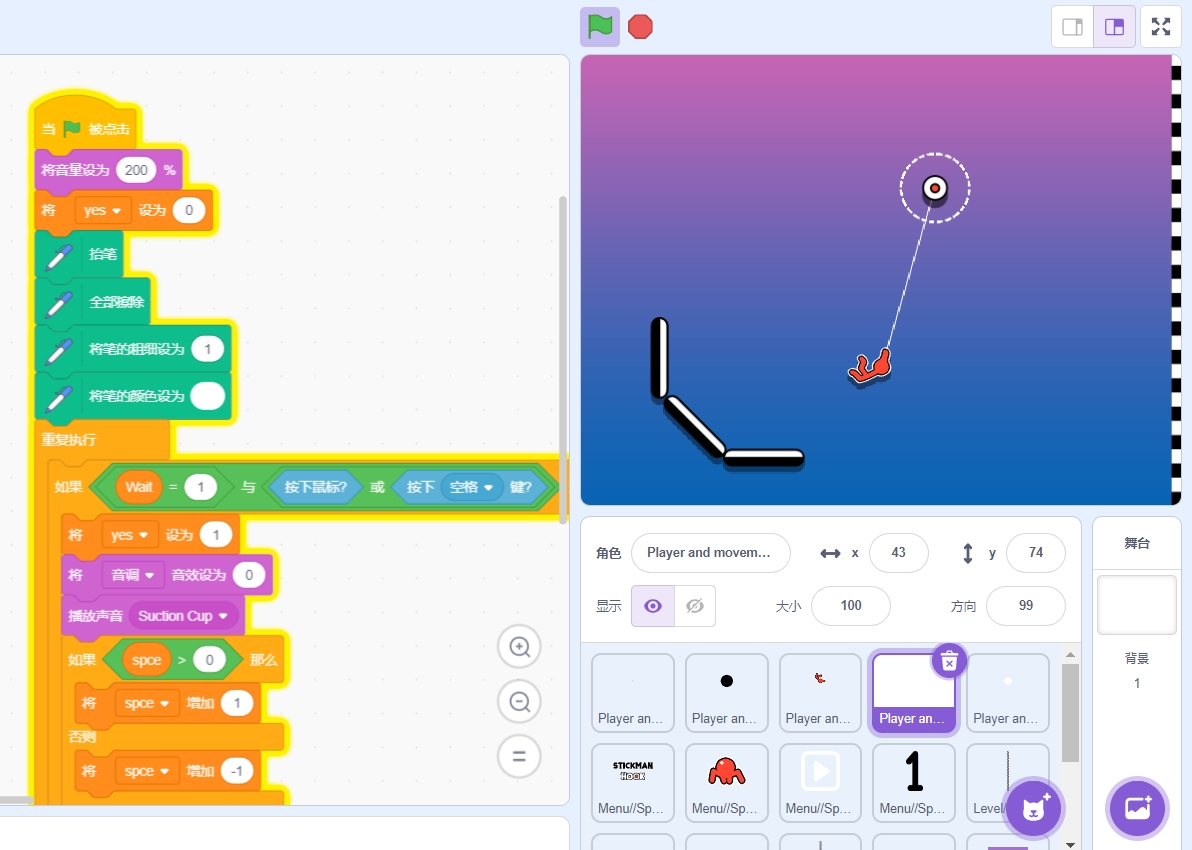This screenshot has height=850, width=1192.
Task: Click the sprite list scroll down arrow
Action: click(x=1070, y=844)
